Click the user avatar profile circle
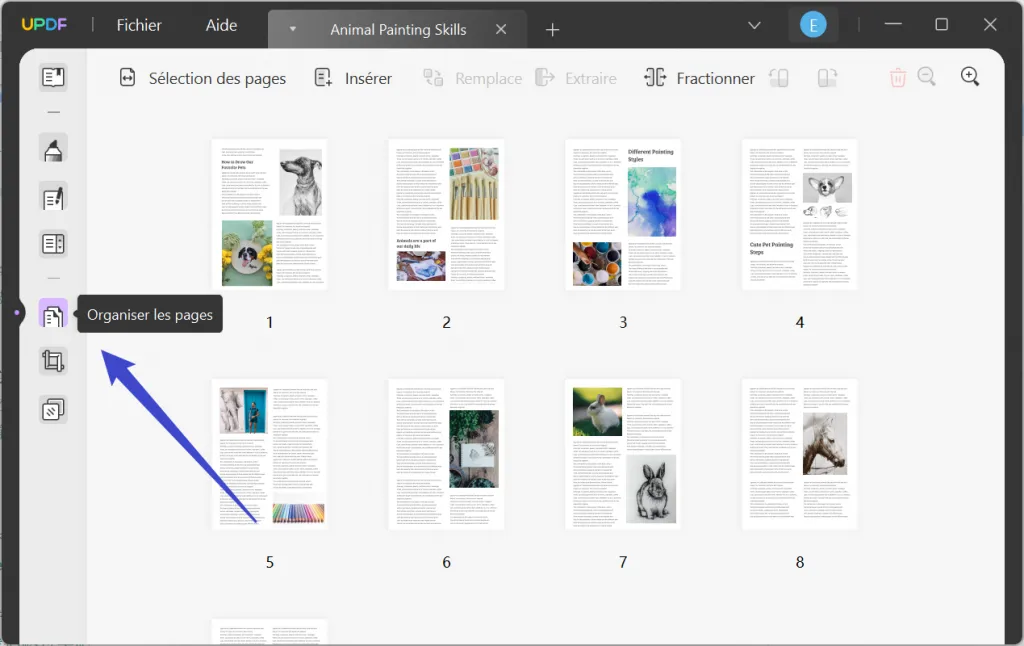This screenshot has height=646, width=1024. (x=813, y=22)
